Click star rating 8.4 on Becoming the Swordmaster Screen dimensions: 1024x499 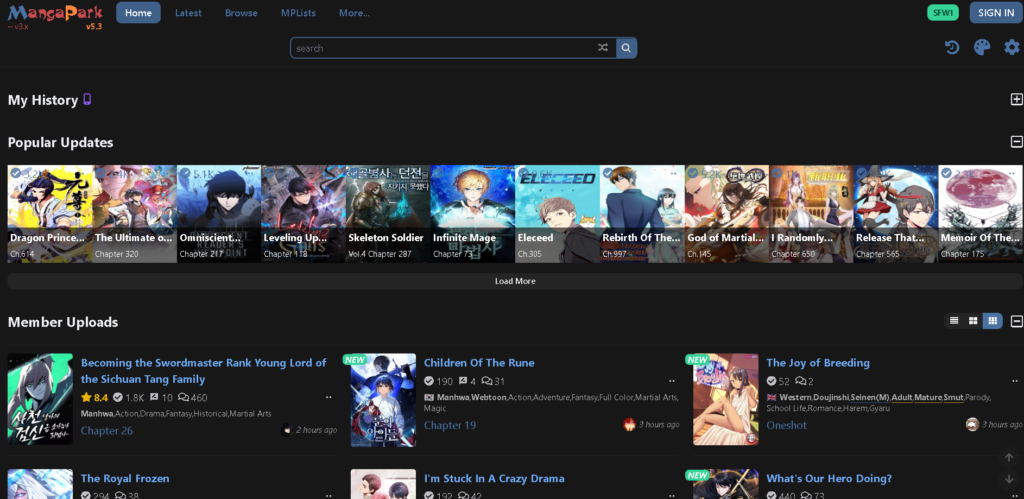click(95, 397)
